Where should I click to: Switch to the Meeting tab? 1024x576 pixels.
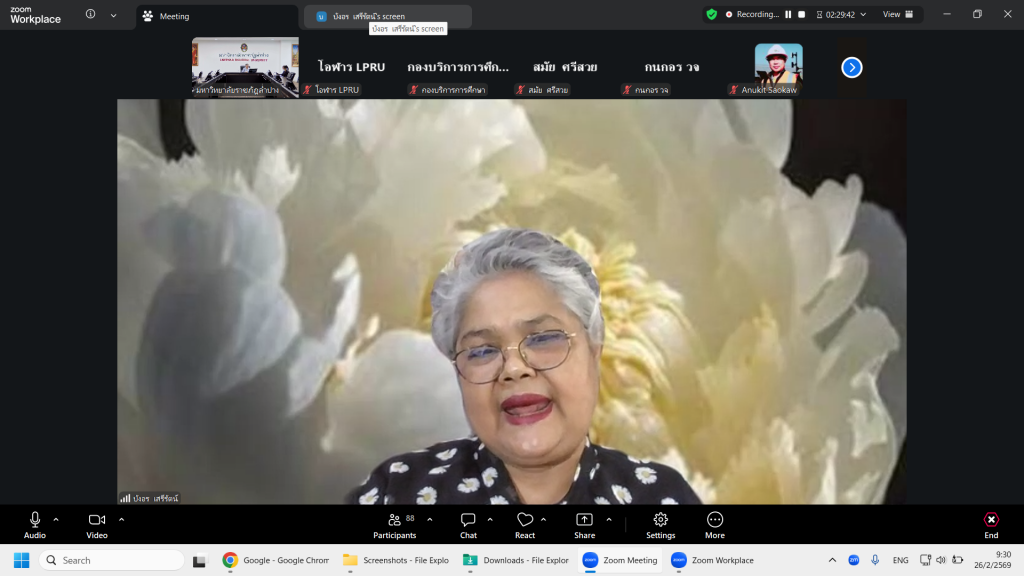click(x=216, y=17)
